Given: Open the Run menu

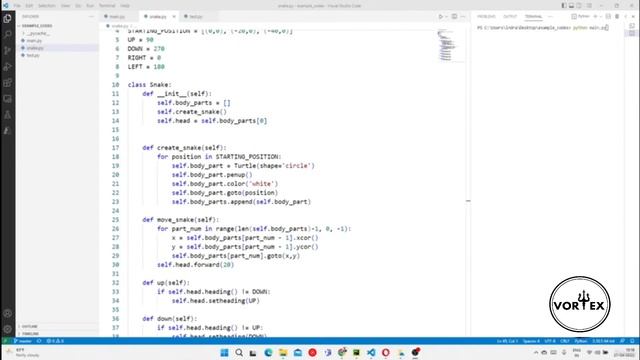Looking at the screenshot, I should (x=90, y=6).
